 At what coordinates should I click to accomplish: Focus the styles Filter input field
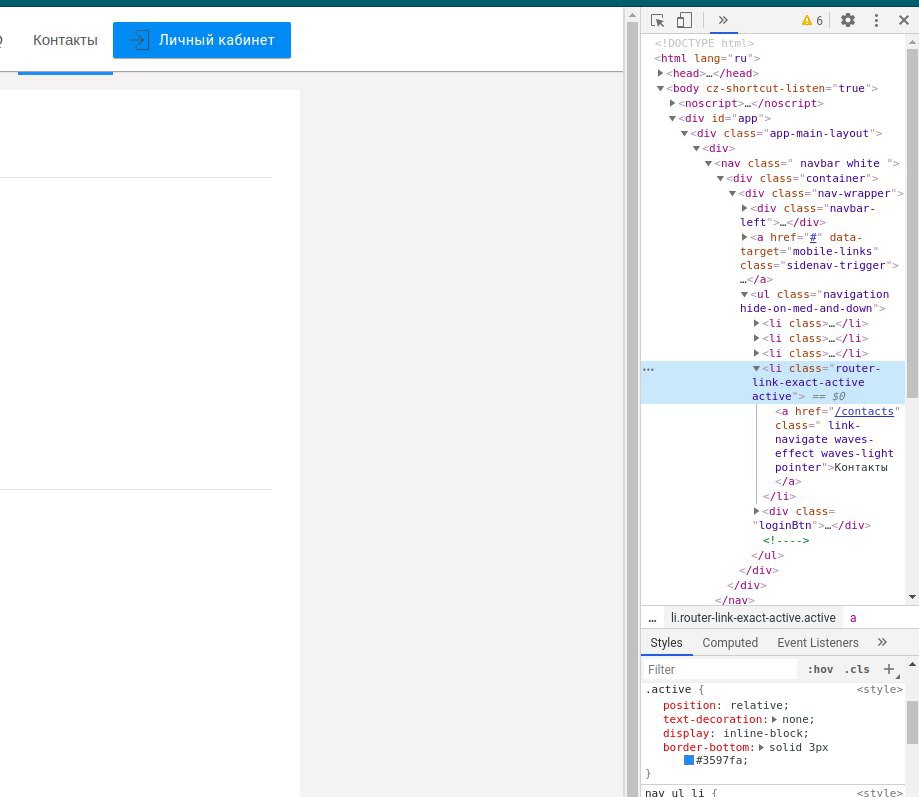coord(720,669)
